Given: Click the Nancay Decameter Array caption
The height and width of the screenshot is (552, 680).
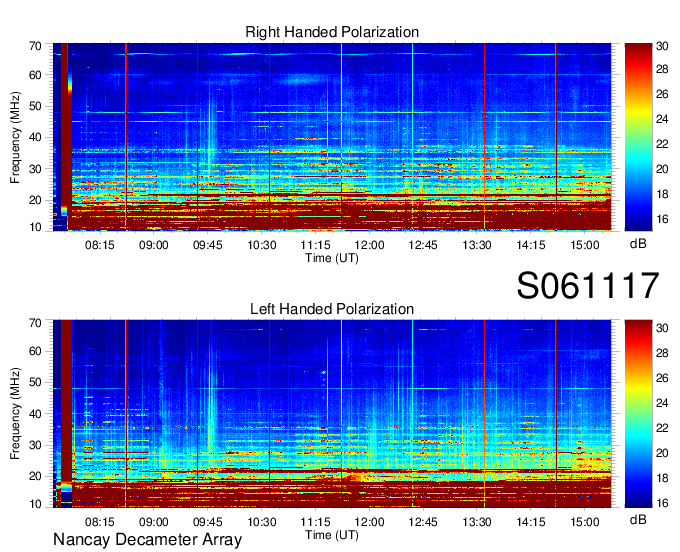Looking at the screenshot, I should coord(147,540).
